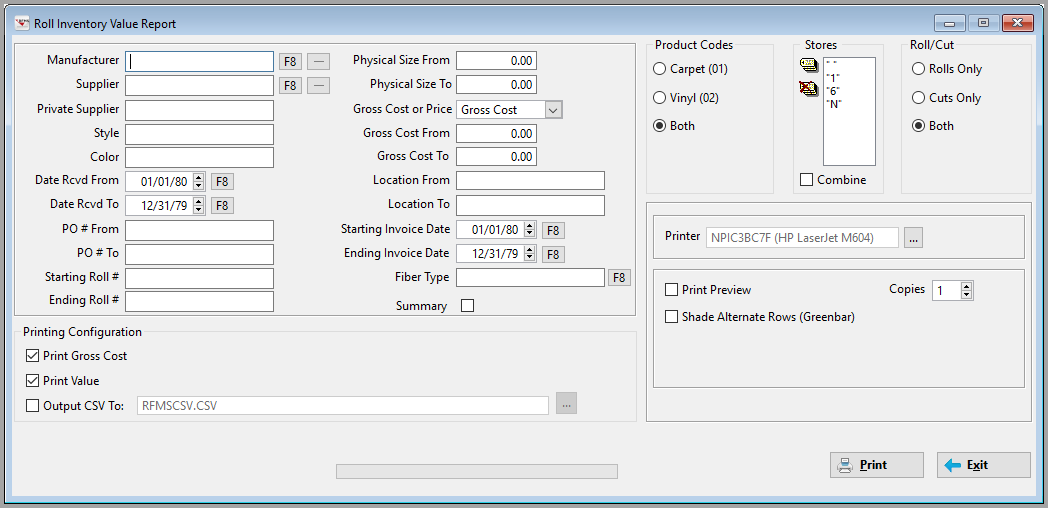Click Ending Invoice Date spinner arrows
Viewport: 1048px width, 508px height.
click(529, 255)
